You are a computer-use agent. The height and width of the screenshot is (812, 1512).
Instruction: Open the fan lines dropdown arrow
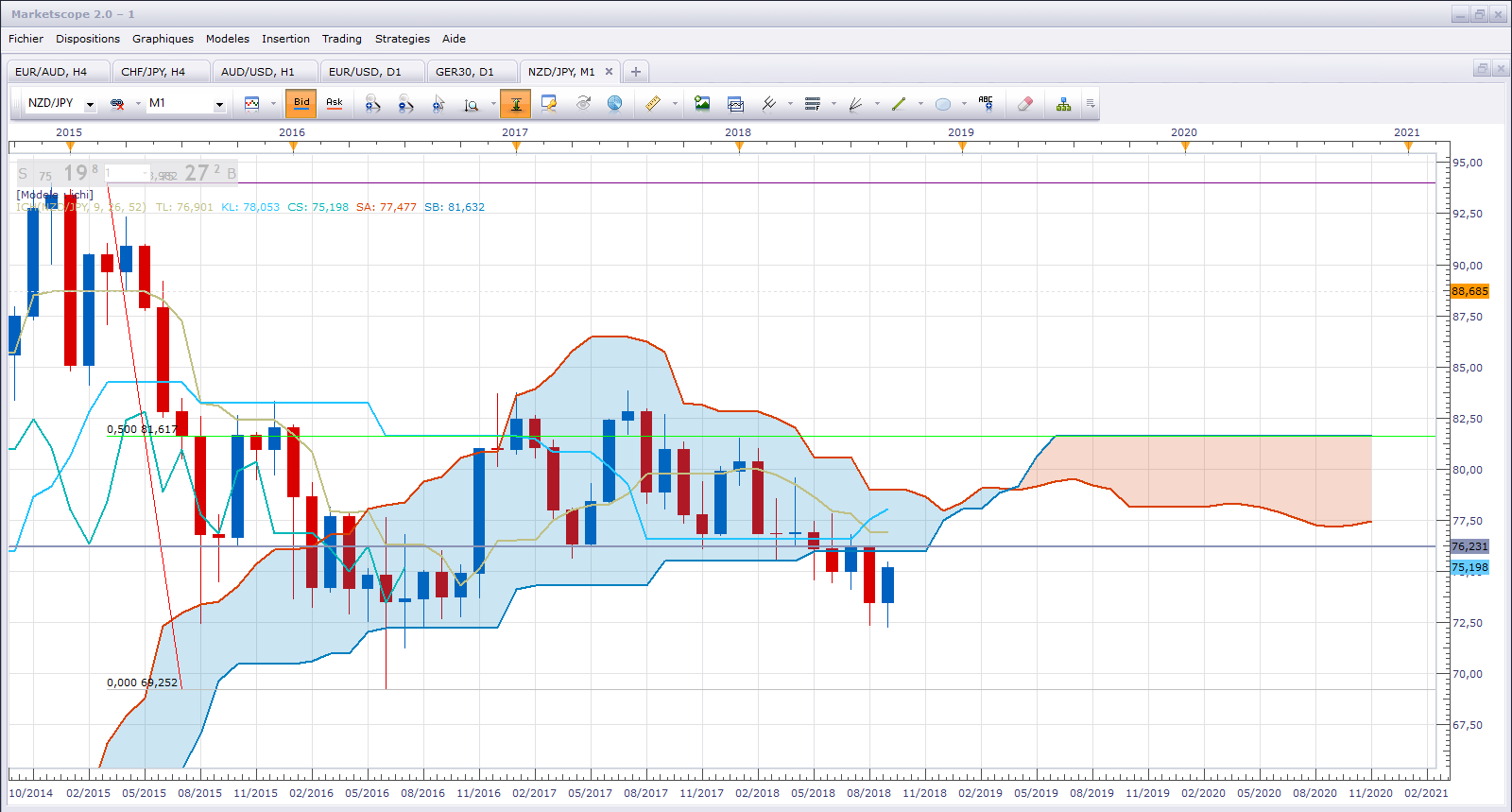877,104
